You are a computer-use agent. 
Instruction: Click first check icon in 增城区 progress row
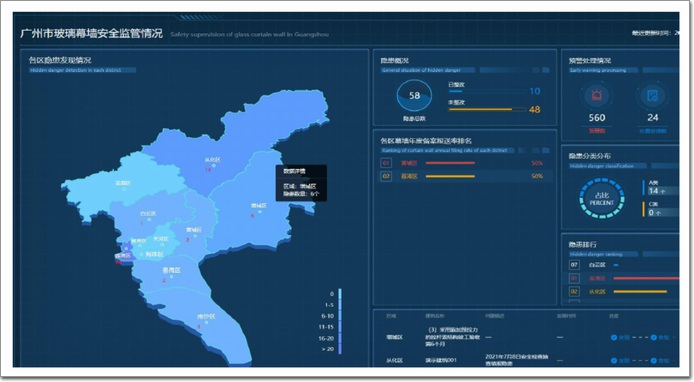(613, 337)
